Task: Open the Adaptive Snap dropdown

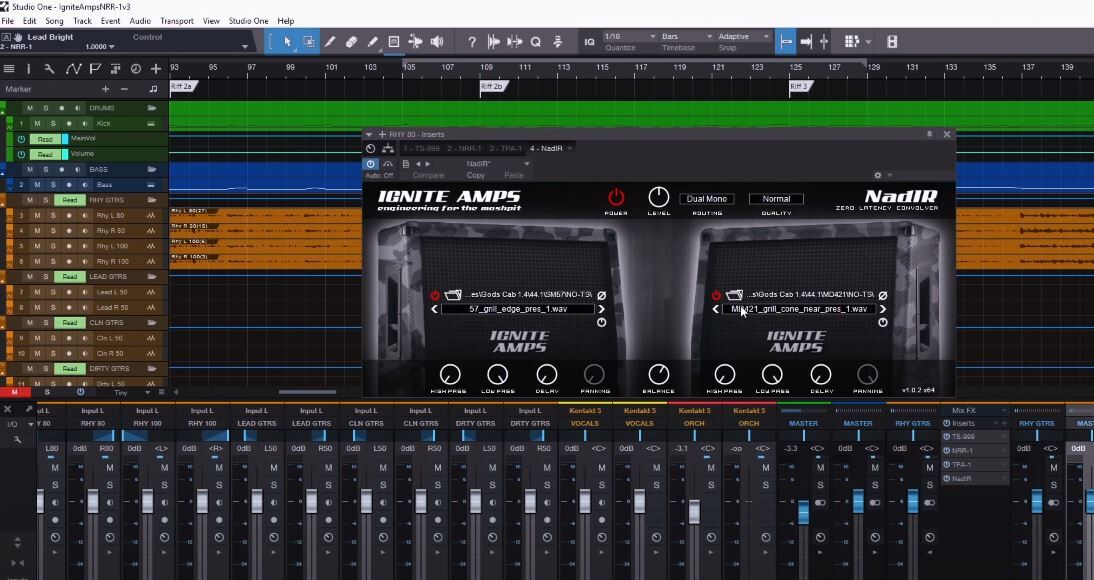Action: [744, 36]
